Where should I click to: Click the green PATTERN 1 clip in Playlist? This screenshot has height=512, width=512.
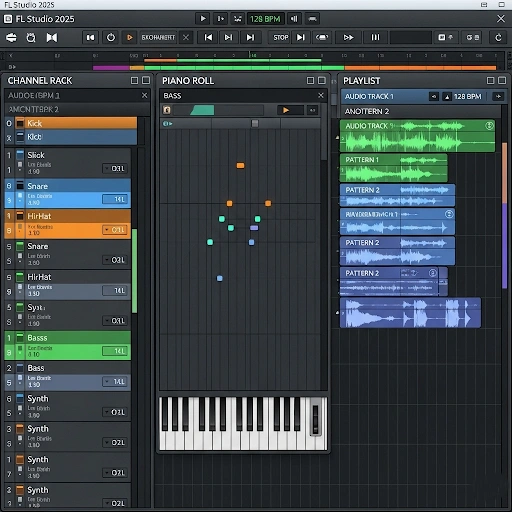click(394, 168)
